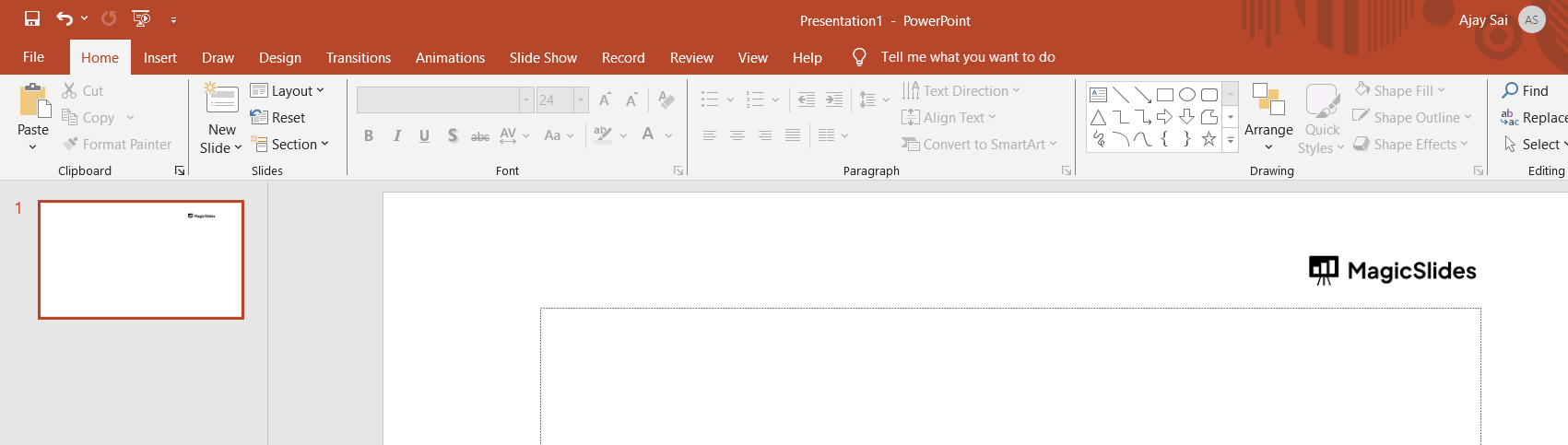Select the Slide Show tab

click(543, 57)
